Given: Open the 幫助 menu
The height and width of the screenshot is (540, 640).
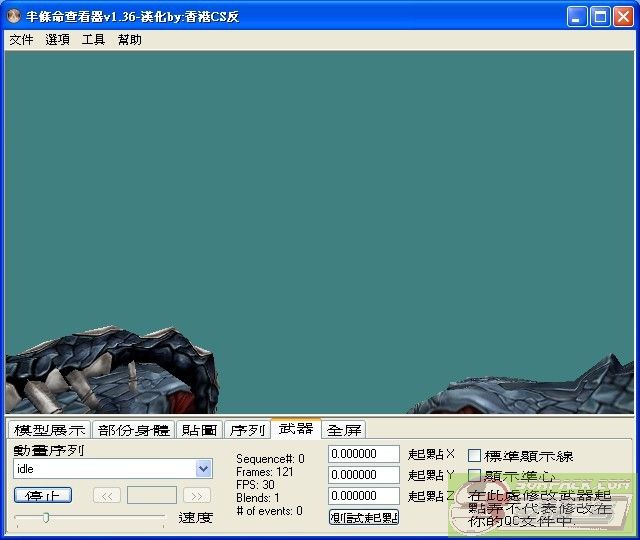Looking at the screenshot, I should click(129, 40).
